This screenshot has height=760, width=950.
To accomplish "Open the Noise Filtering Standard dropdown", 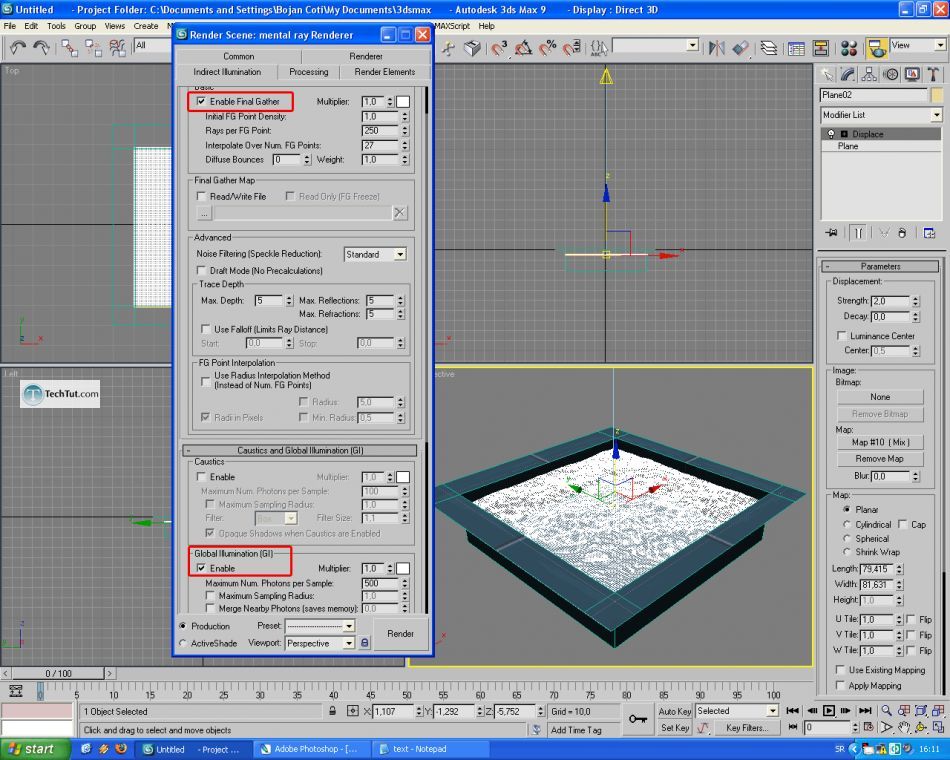I will pos(400,255).
